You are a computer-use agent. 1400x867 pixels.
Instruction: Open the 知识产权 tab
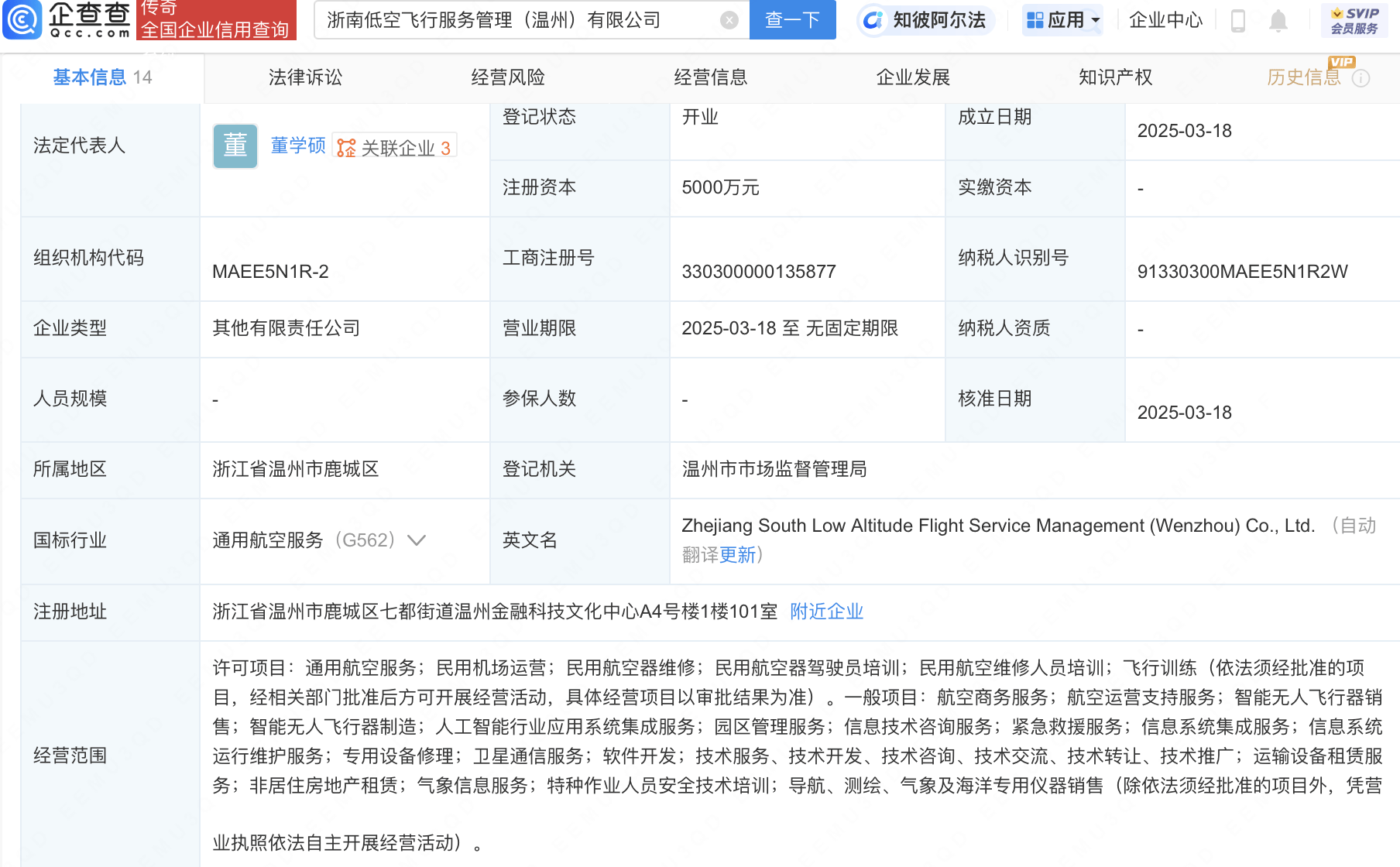click(x=1115, y=77)
